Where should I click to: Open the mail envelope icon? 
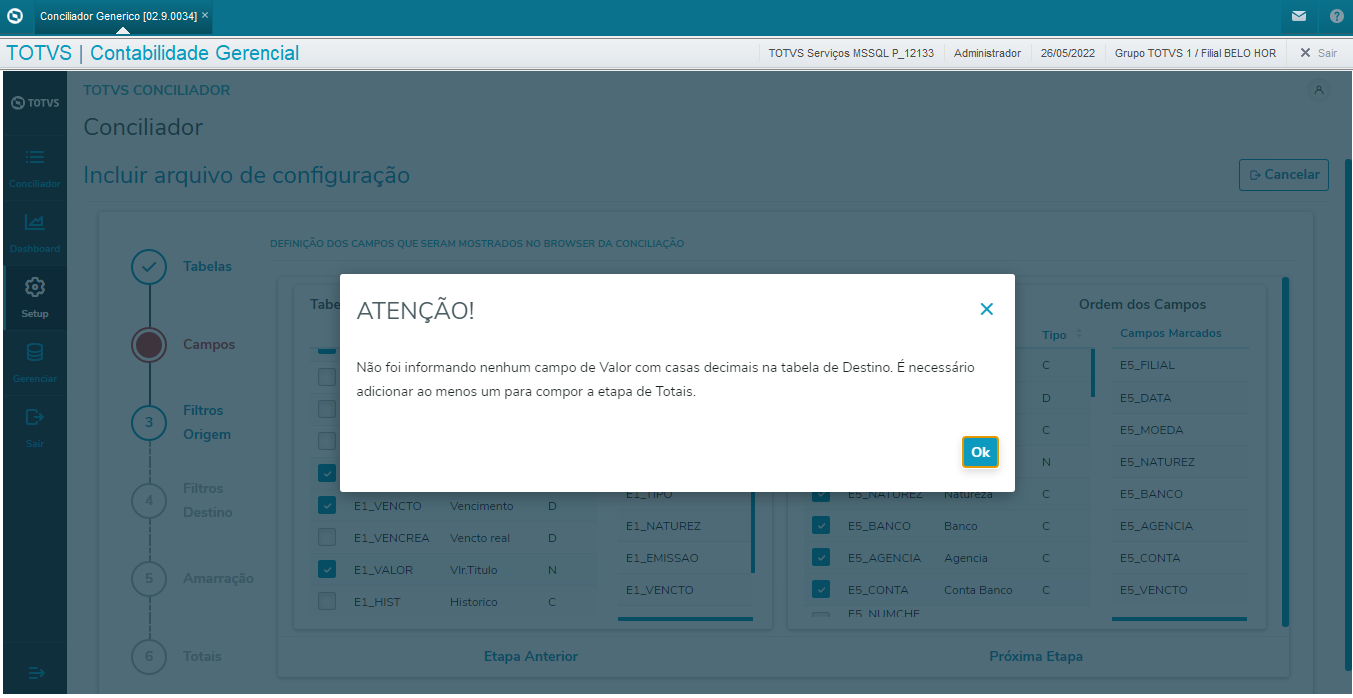point(1298,16)
